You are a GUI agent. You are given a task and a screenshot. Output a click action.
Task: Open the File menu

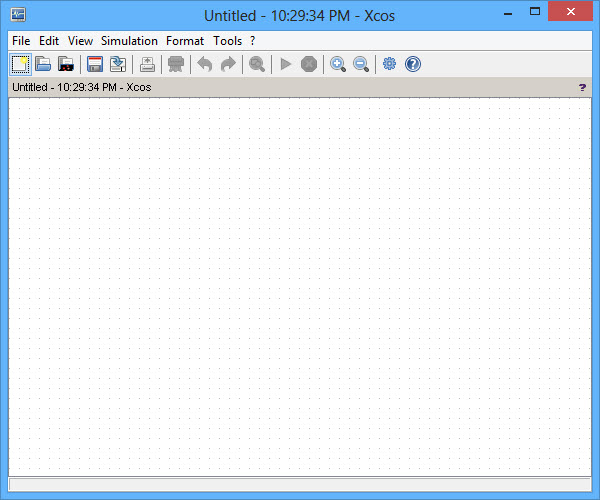point(21,41)
